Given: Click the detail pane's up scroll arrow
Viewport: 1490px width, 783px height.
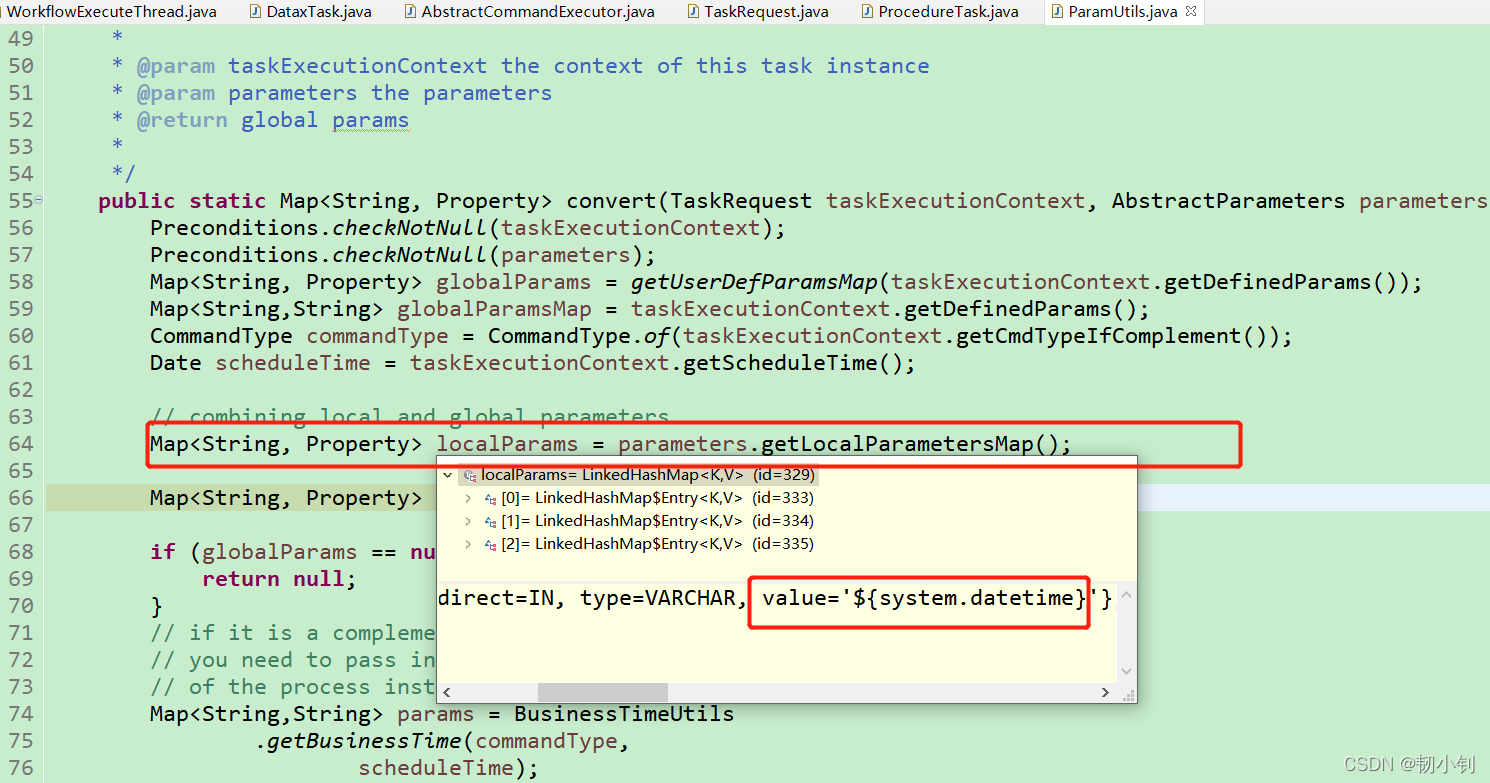Looking at the screenshot, I should (1126, 594).
